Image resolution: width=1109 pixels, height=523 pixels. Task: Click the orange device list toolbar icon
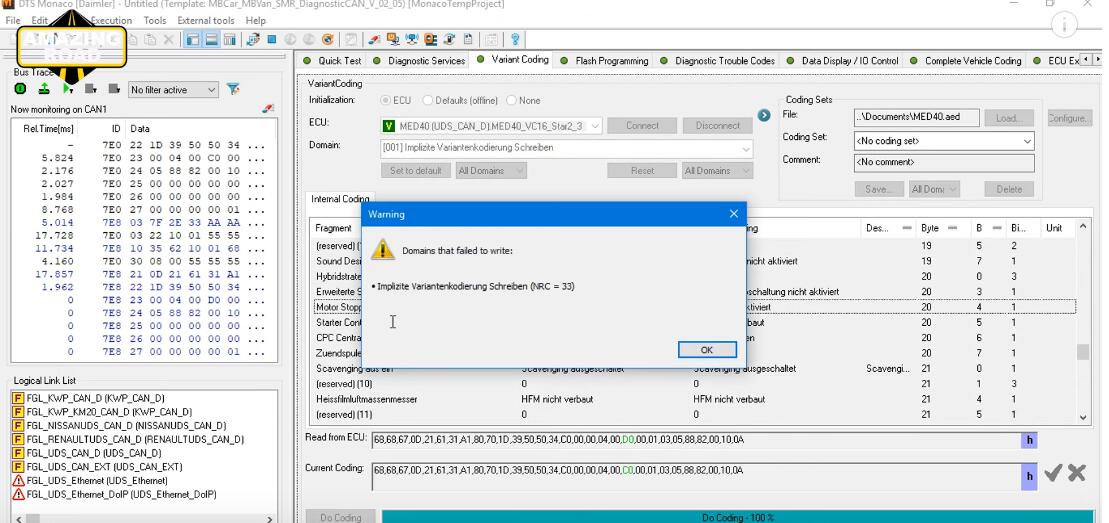430,40
